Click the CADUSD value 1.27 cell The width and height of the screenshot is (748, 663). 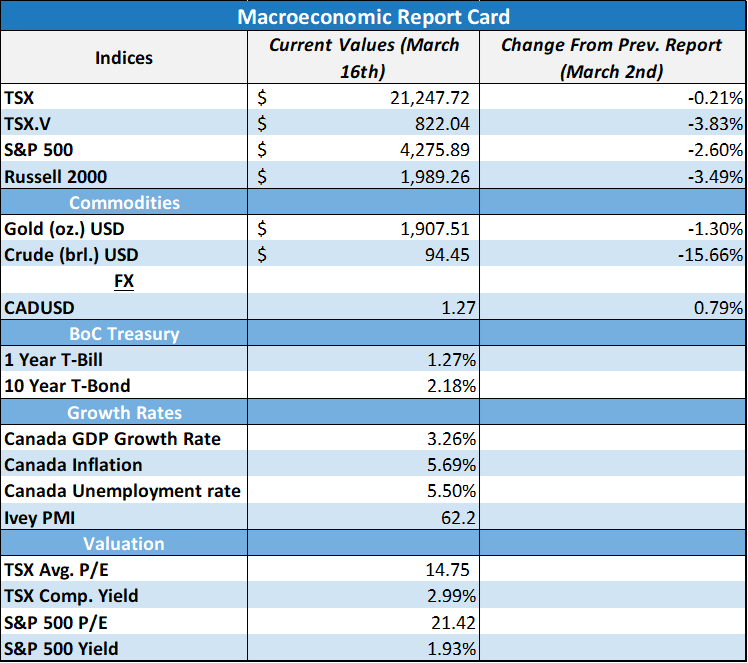tap(364, 307)
